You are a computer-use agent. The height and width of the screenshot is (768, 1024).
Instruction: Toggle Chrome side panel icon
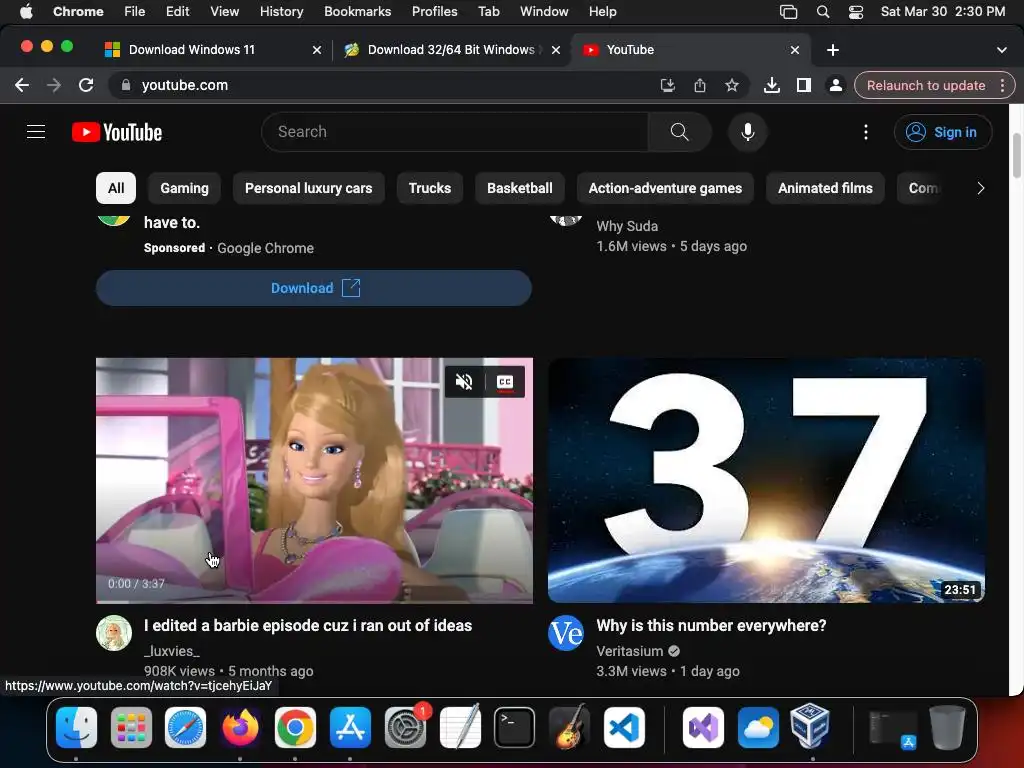(x=803, y=85)
